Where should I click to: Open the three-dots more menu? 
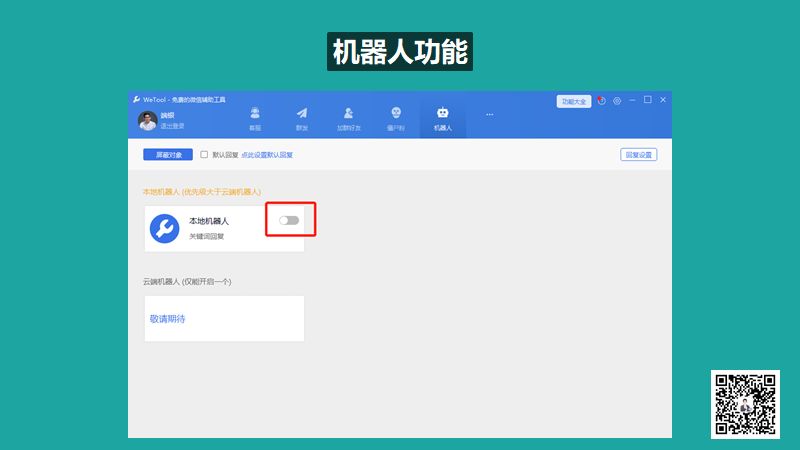tap(489, 114)
